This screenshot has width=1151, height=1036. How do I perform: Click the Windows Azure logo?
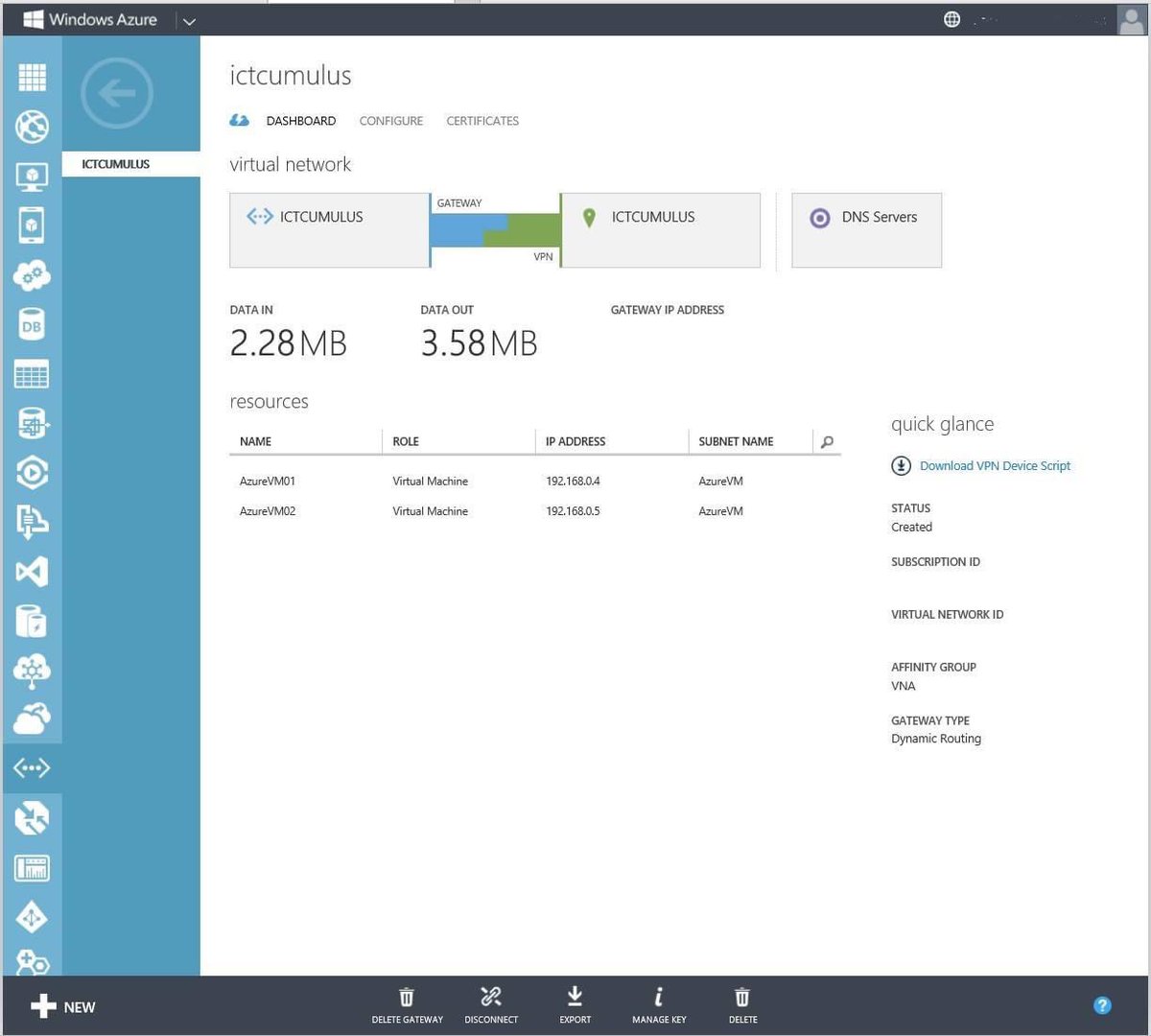(90, 19)
